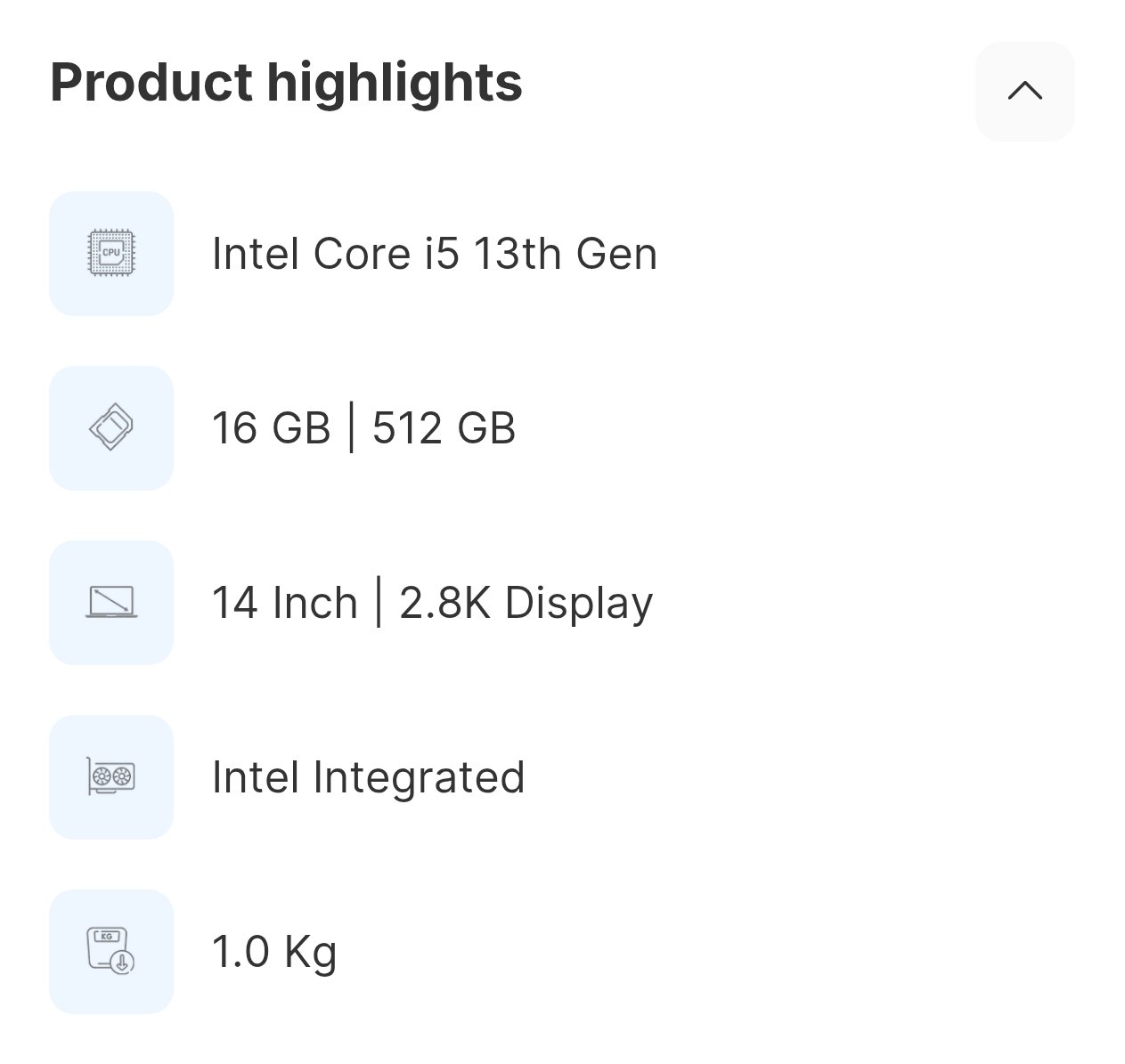Click the memory and storage chip icon

click(x=111, y=428)
